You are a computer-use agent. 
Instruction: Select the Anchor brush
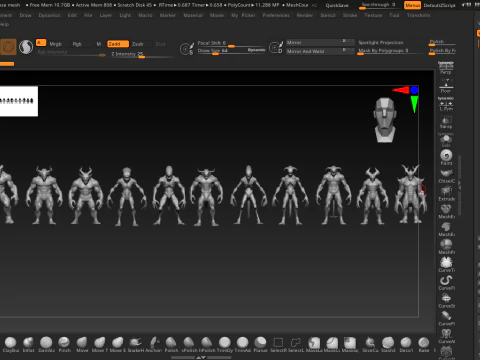[x=153, y=343]
